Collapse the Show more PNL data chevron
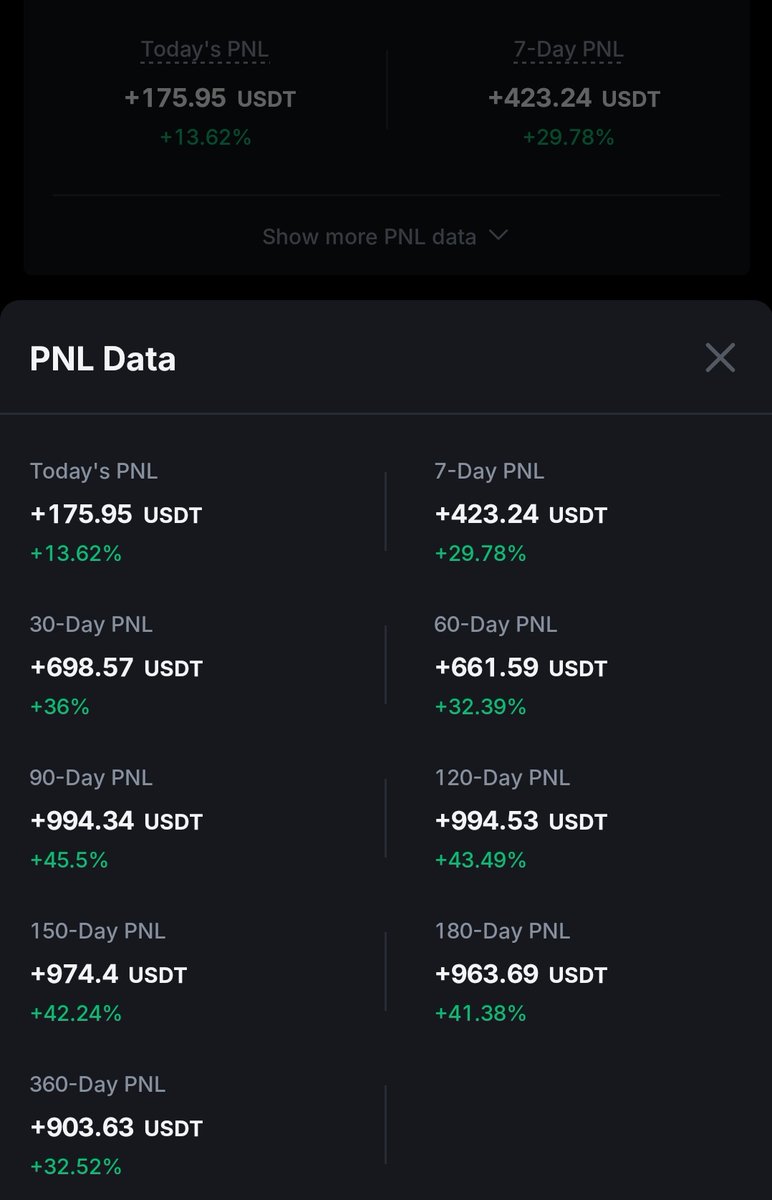Viewport: 772px width, 1200px height. tap(498, 236)
